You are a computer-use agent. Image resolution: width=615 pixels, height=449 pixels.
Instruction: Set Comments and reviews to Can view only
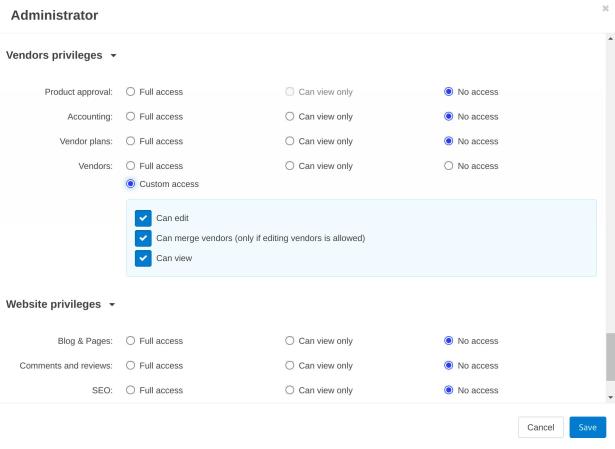pyautogui.click(x=290, y=365)
